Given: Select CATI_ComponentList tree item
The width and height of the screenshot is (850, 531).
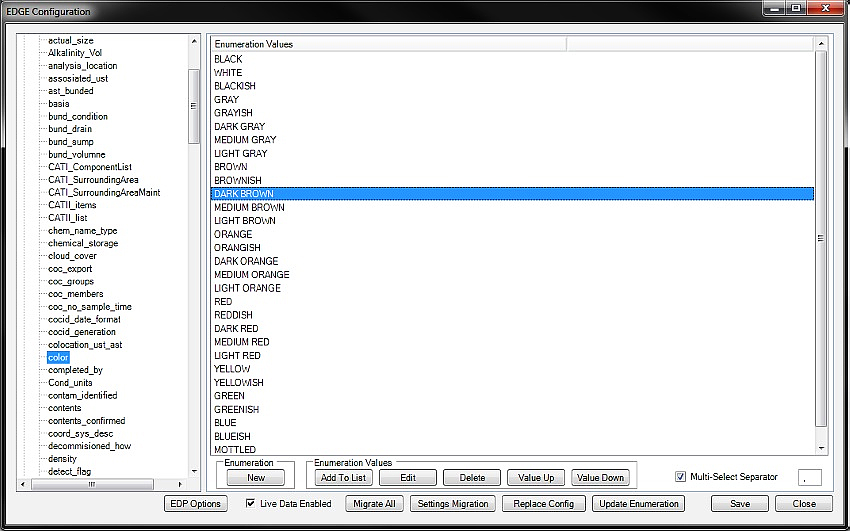Looking at the screenshot, I should (89, 167).
